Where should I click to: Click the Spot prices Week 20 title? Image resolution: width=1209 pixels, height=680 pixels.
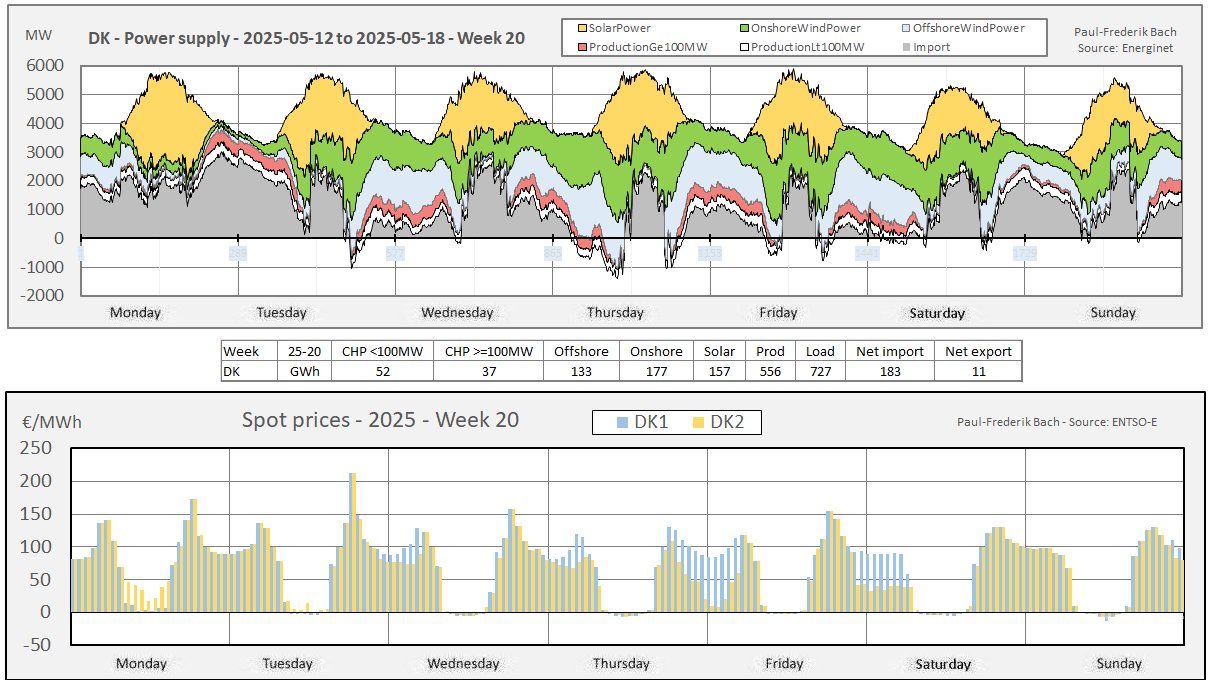[x=380, y=420]
